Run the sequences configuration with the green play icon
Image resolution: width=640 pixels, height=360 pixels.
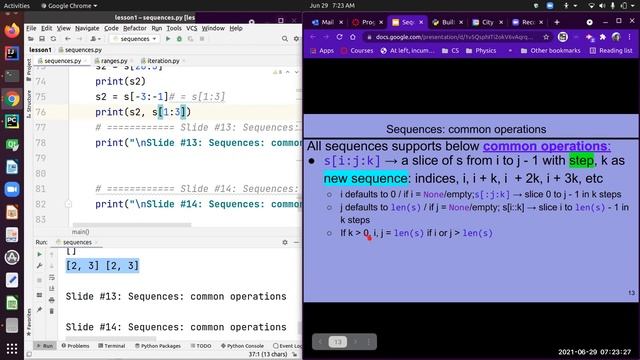point(168,39)
